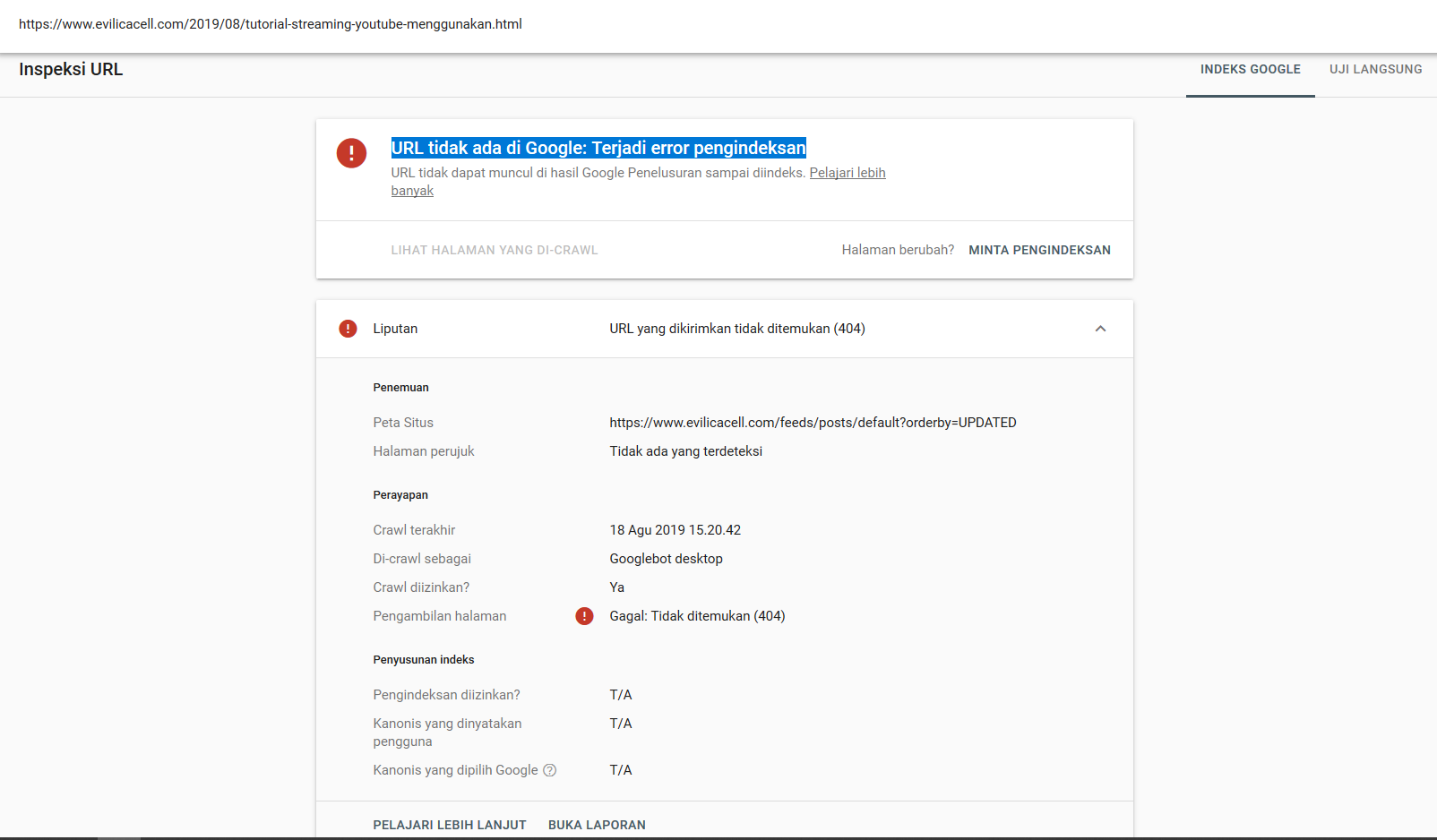Click the red error icon next to Liputan

pyautogui.click(x=348, y=329)
